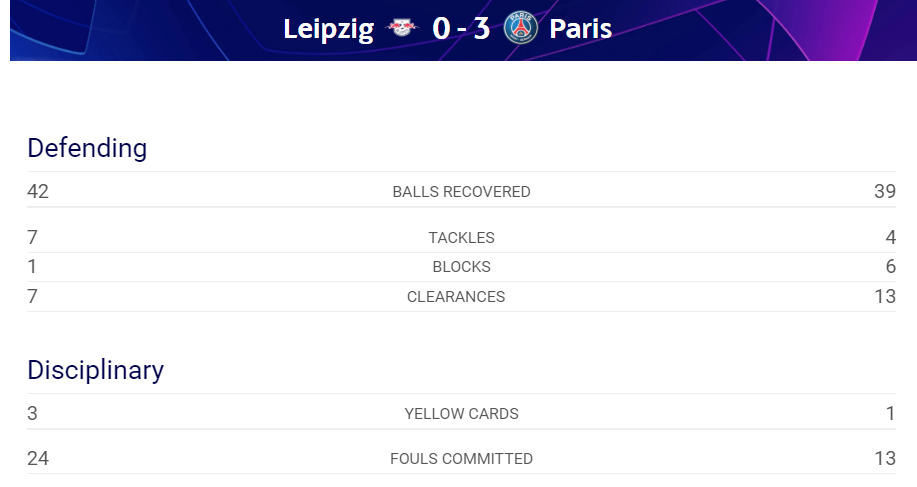Click the RB Leipzig club crest icon
The image size is (917, 487).
[402, 27]
